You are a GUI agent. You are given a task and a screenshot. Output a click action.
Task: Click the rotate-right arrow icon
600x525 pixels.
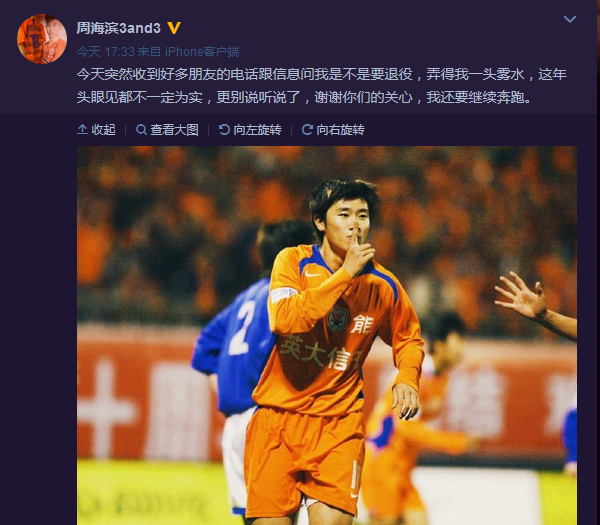[x=307, y=130]
